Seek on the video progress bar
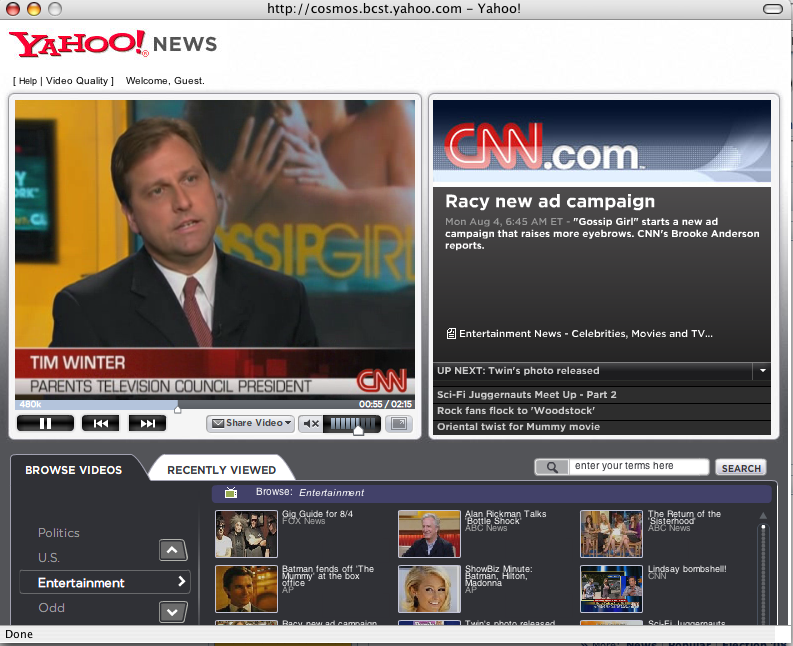The height and width of the screenshot is (646, 793). click(x=215, y=405)
